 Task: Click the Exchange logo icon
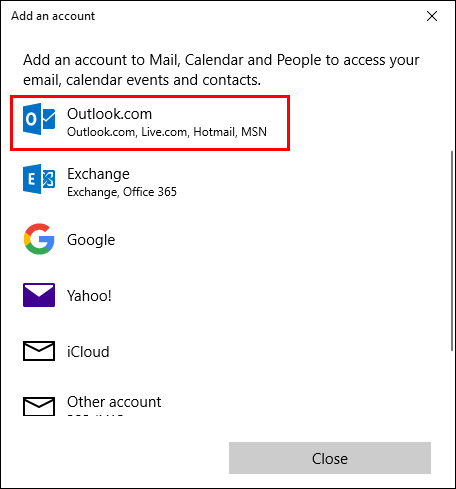(x=39, y=179)
